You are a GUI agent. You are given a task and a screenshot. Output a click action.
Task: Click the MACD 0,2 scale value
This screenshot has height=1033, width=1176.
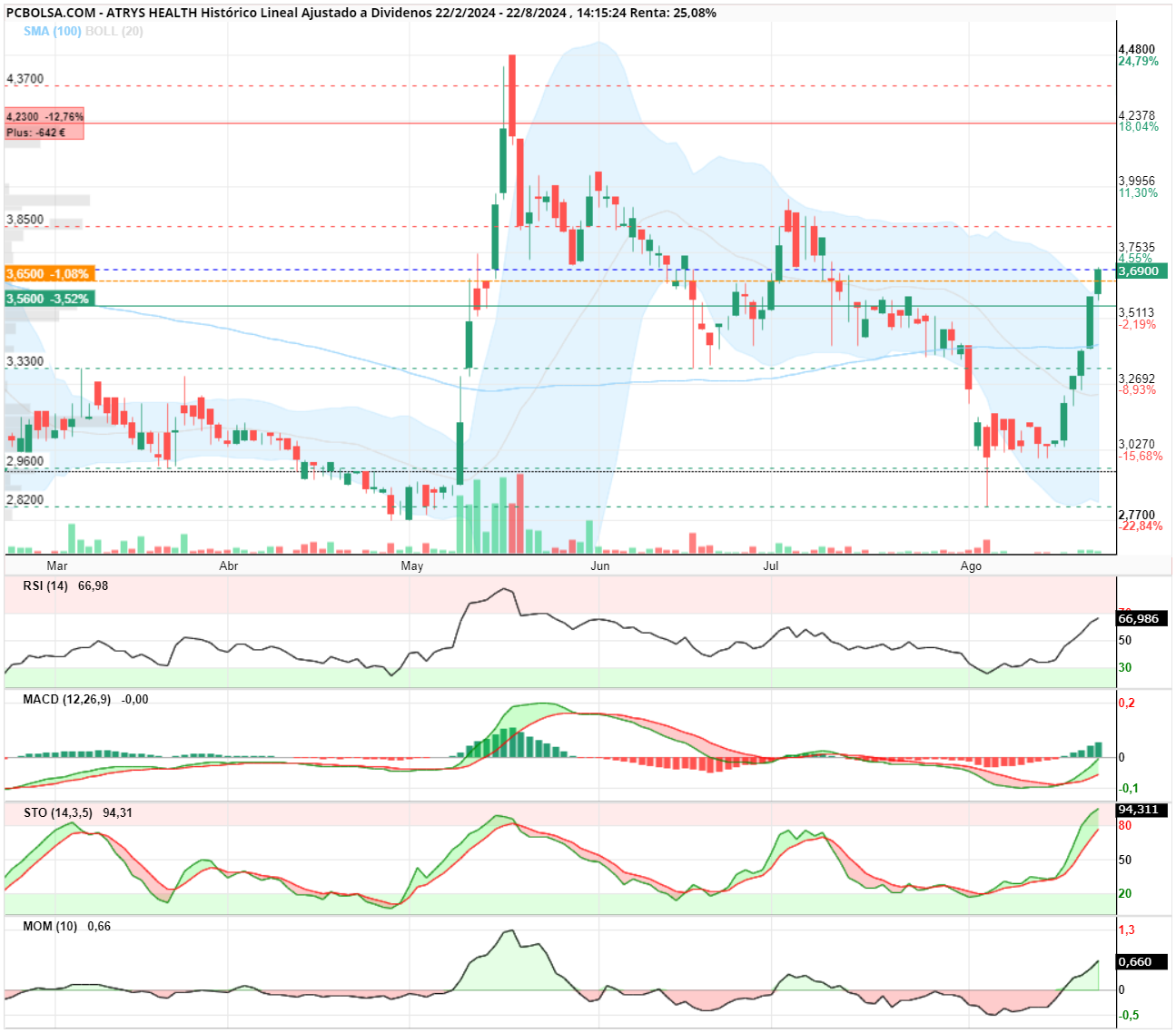click(1126, 703)
